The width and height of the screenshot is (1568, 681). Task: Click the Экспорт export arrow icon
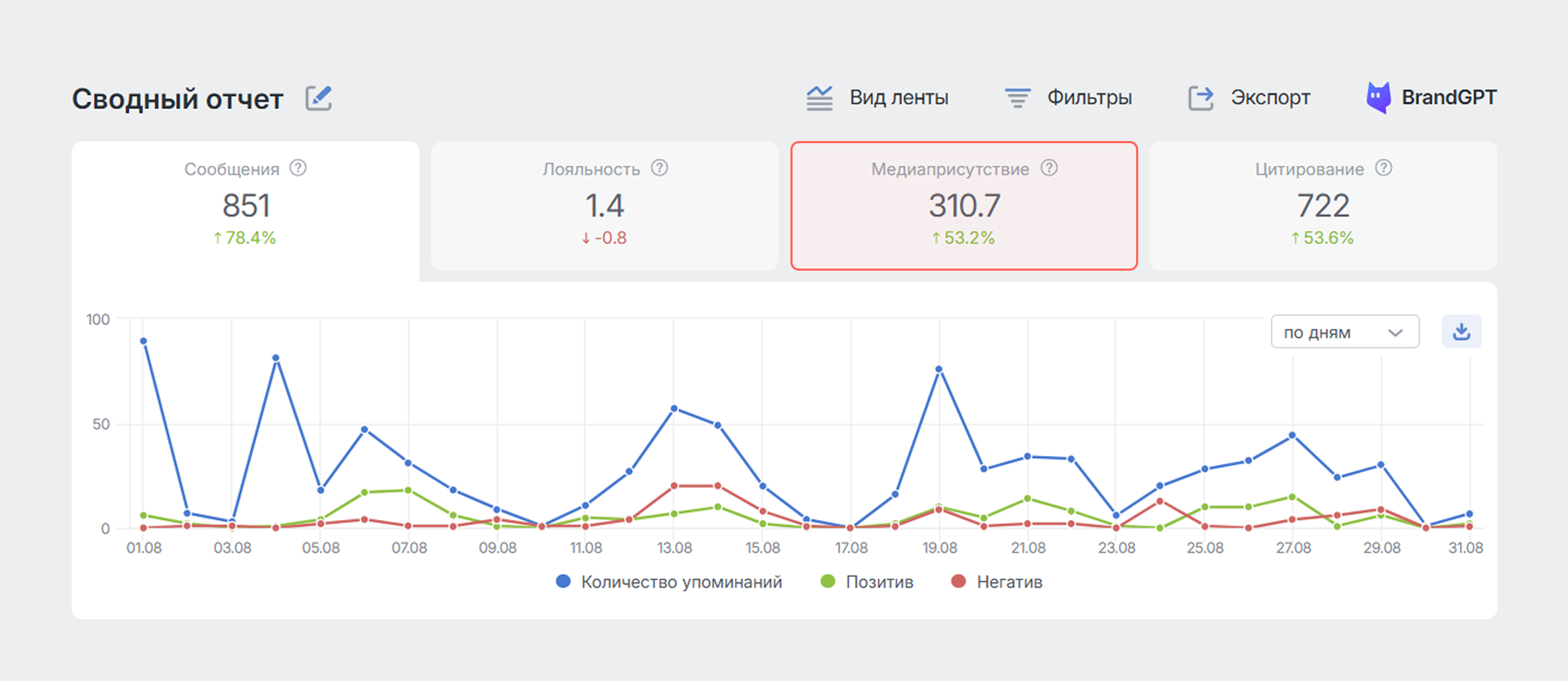pyautogui.click(x=1200, y=98)
